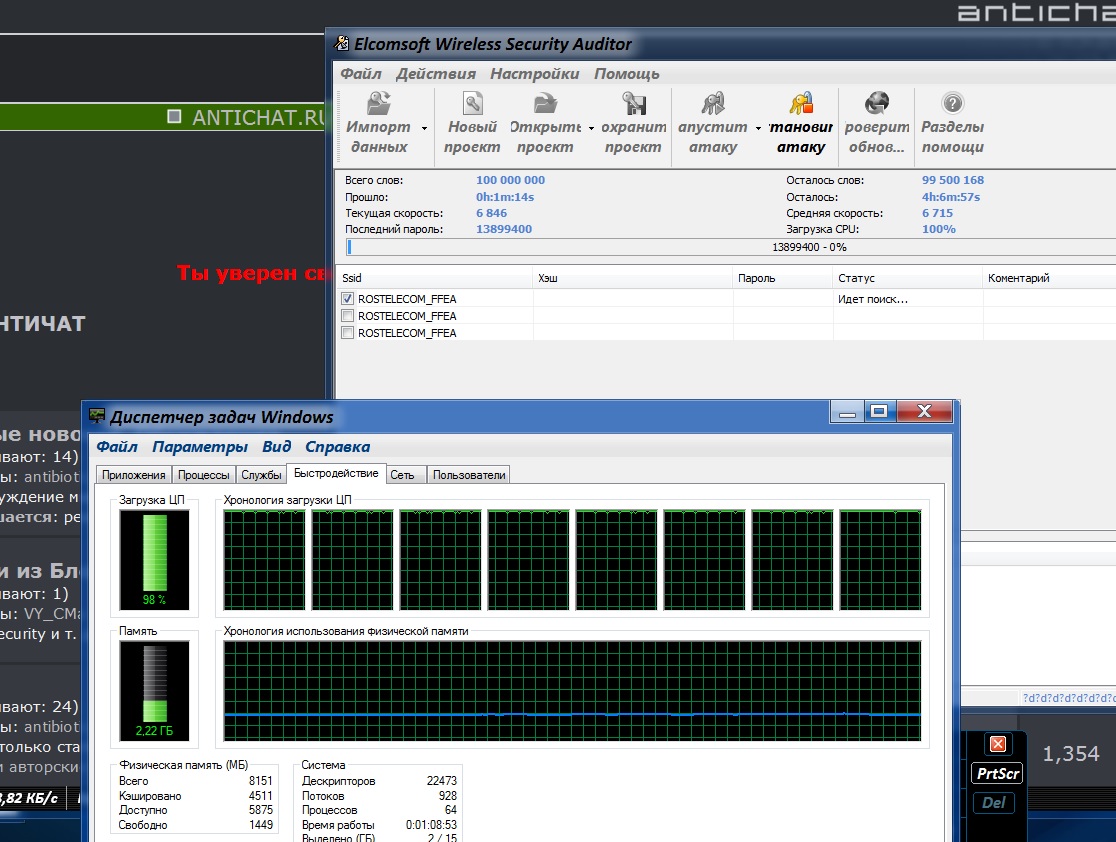Click the total words value 100 000 000

(510, 180)
